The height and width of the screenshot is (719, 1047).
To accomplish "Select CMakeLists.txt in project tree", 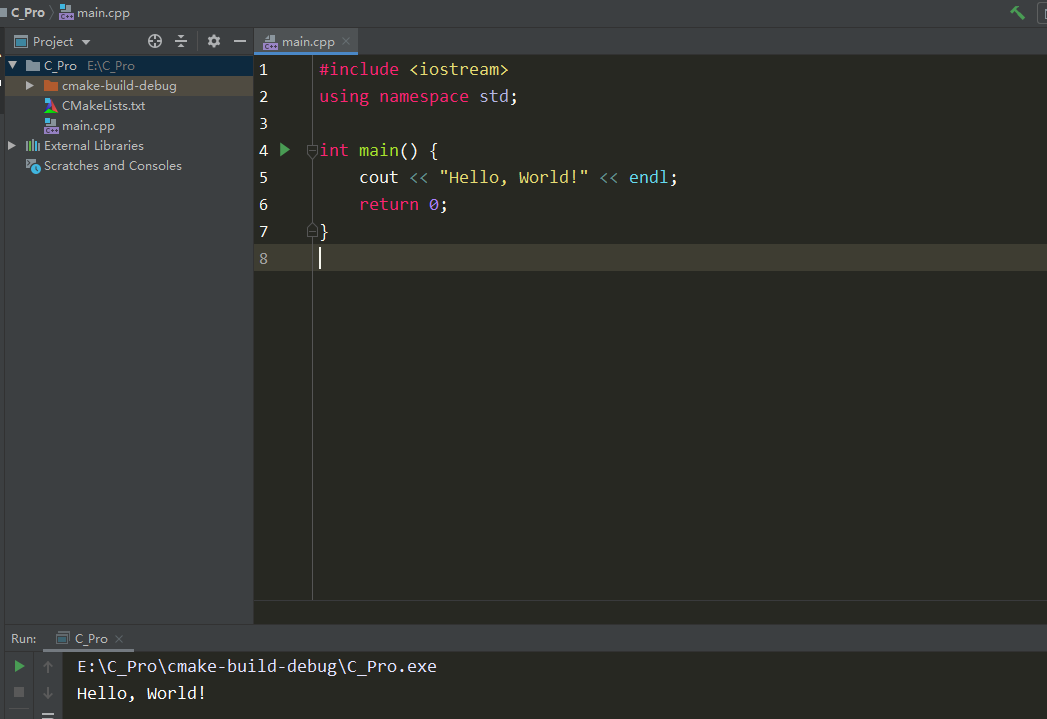I will [103, 105].
